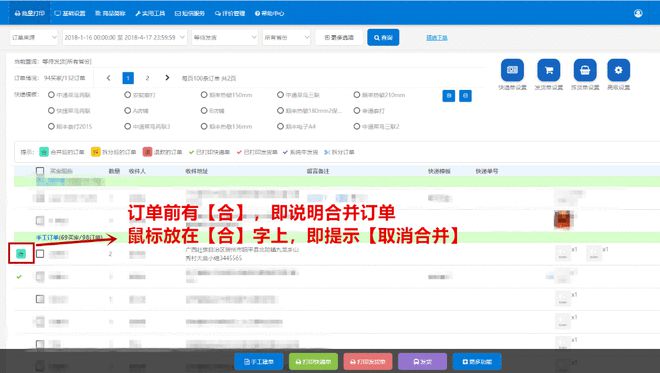Go to the next page arrow
Screen dimensions: 660x373
[x=167, y=78]
